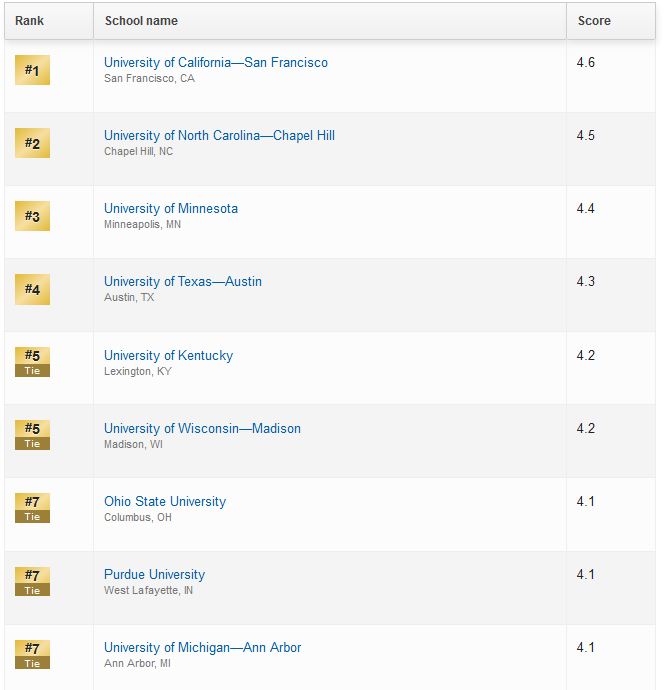Open University of Texas—Austin link
Screen dimensions: 665x690
pyautogui.click(x=183, y=282)
